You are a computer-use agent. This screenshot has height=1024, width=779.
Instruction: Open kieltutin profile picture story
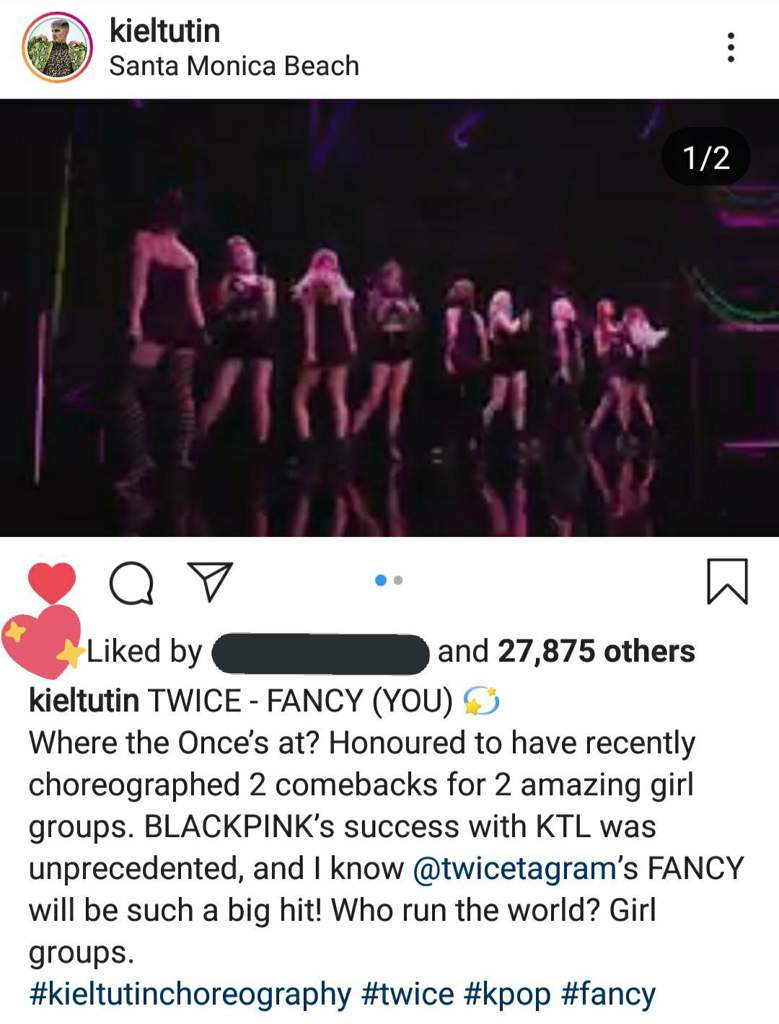click(x=57, y=48)
